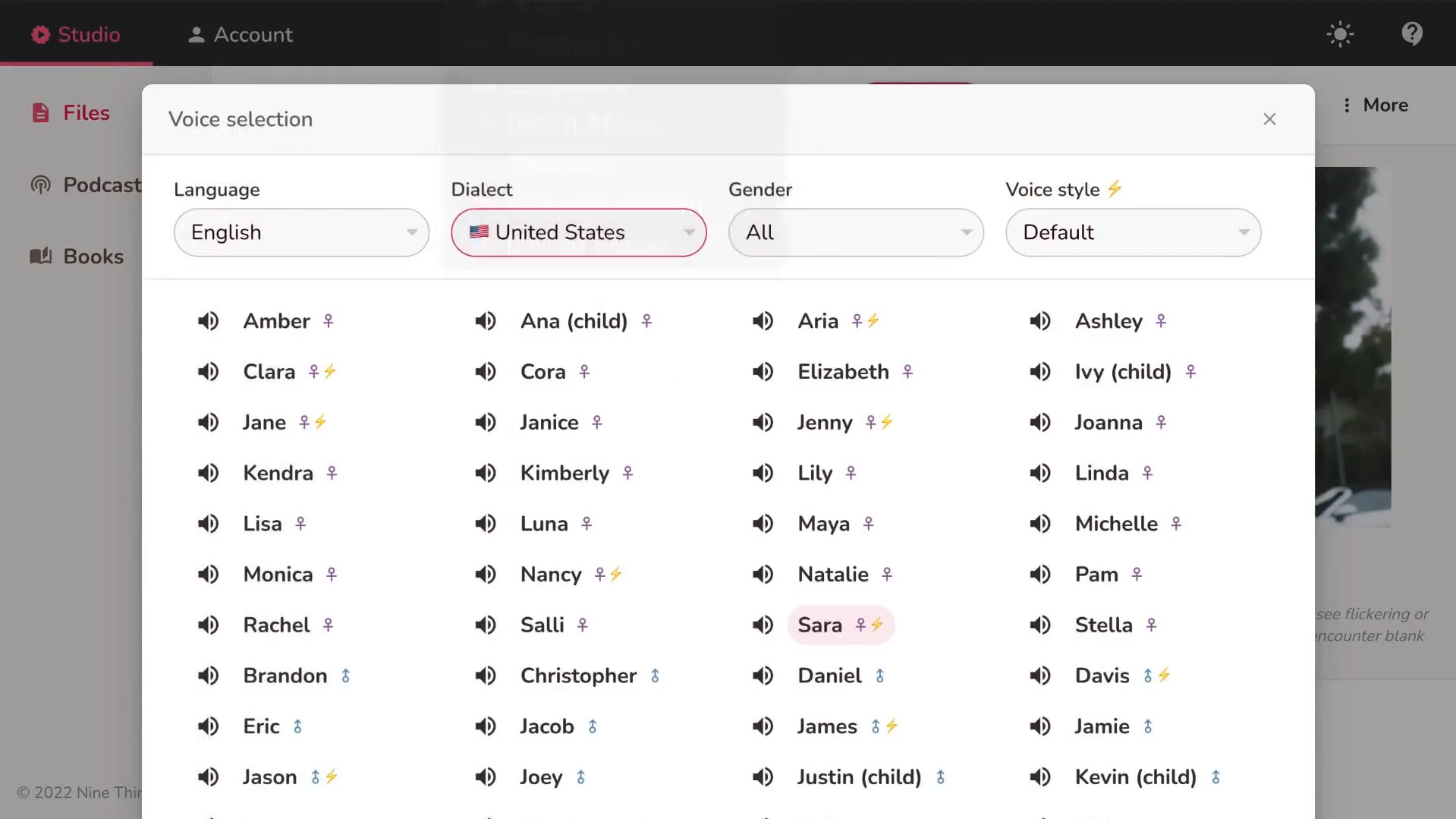Select the Maya voice
This screenshot has height=819, width=1456.
point(823,524)
